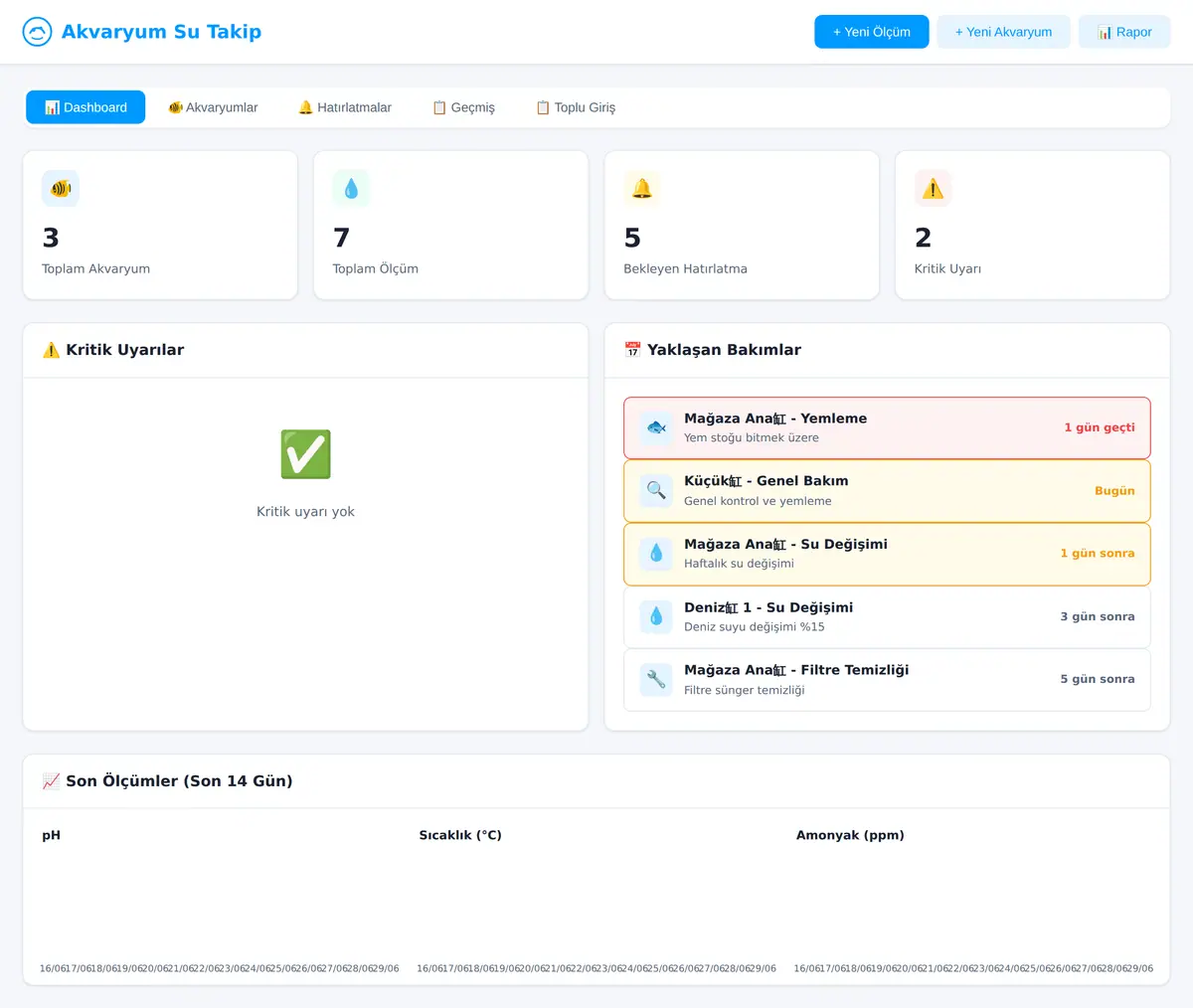Open the Akvaryumlar tab
The image size is (1193, 1008).
[213, 107]
